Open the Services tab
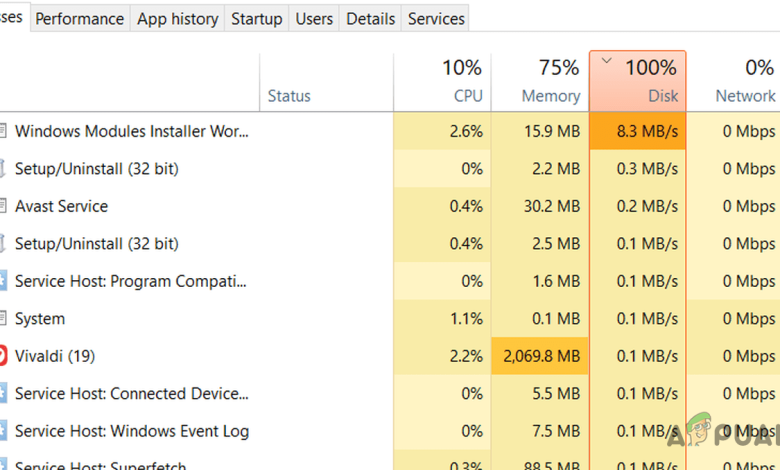Screen dimensions: 780x470 (x=436, y=18)
